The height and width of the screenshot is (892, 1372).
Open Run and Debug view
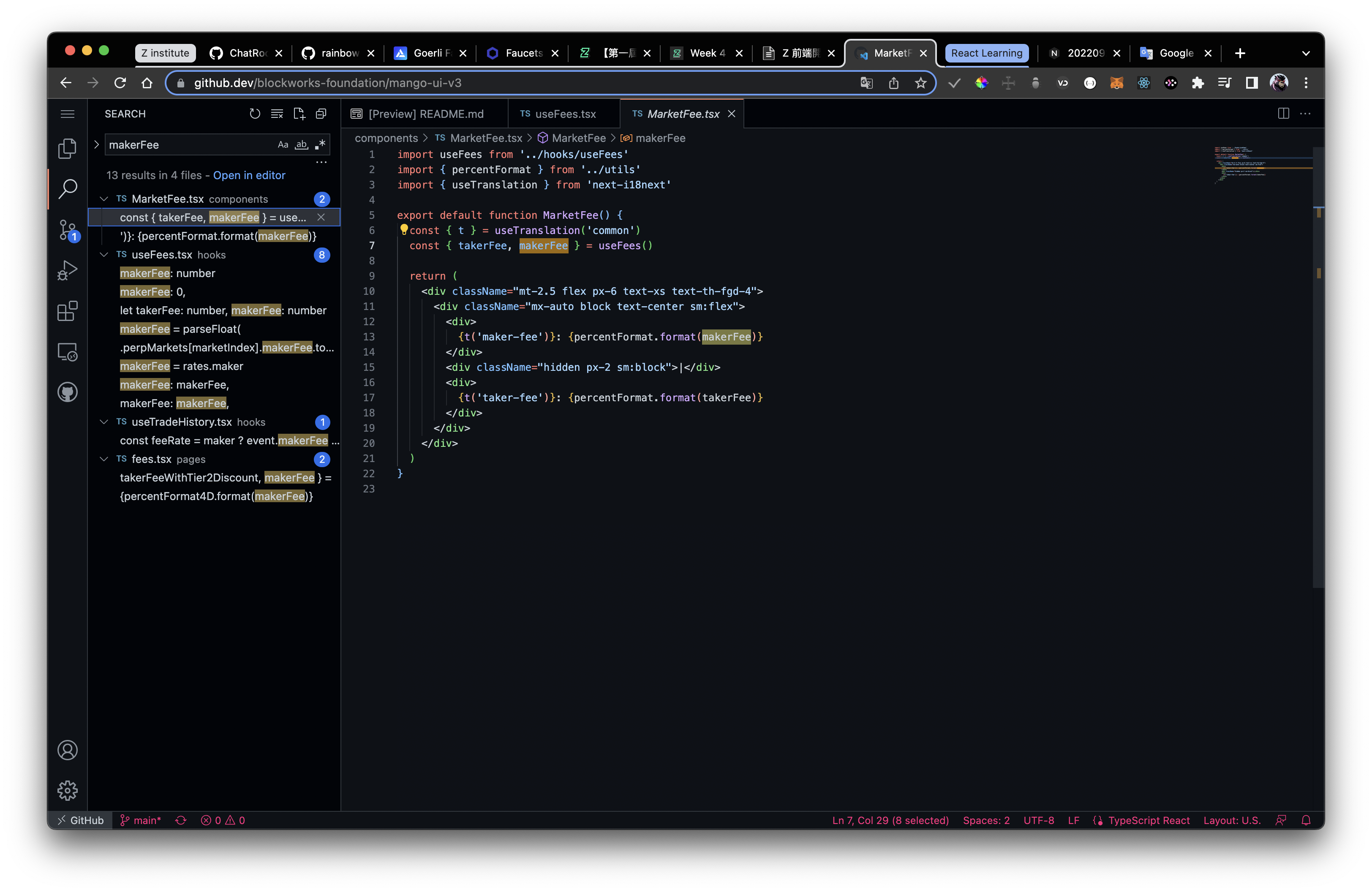(x=68, y=270)
